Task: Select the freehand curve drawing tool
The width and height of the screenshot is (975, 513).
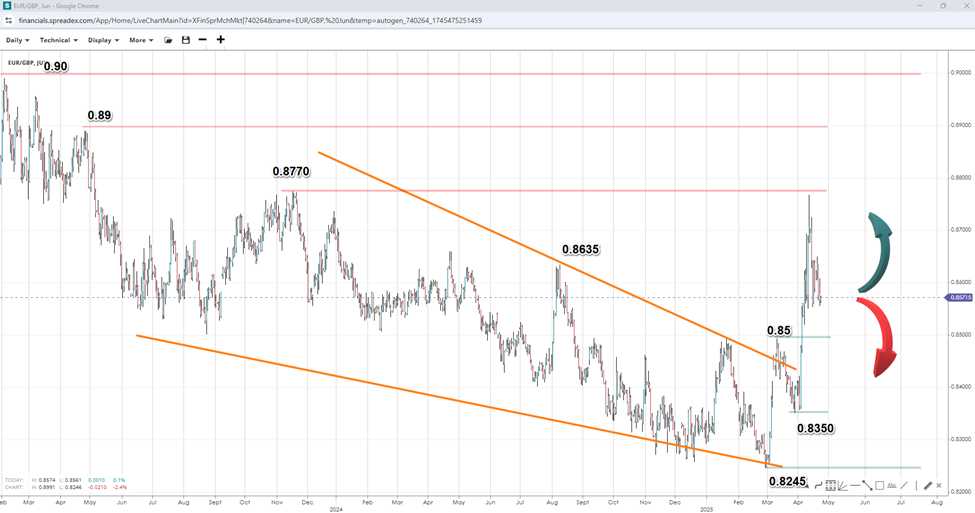Action: (x=816, y=485)
